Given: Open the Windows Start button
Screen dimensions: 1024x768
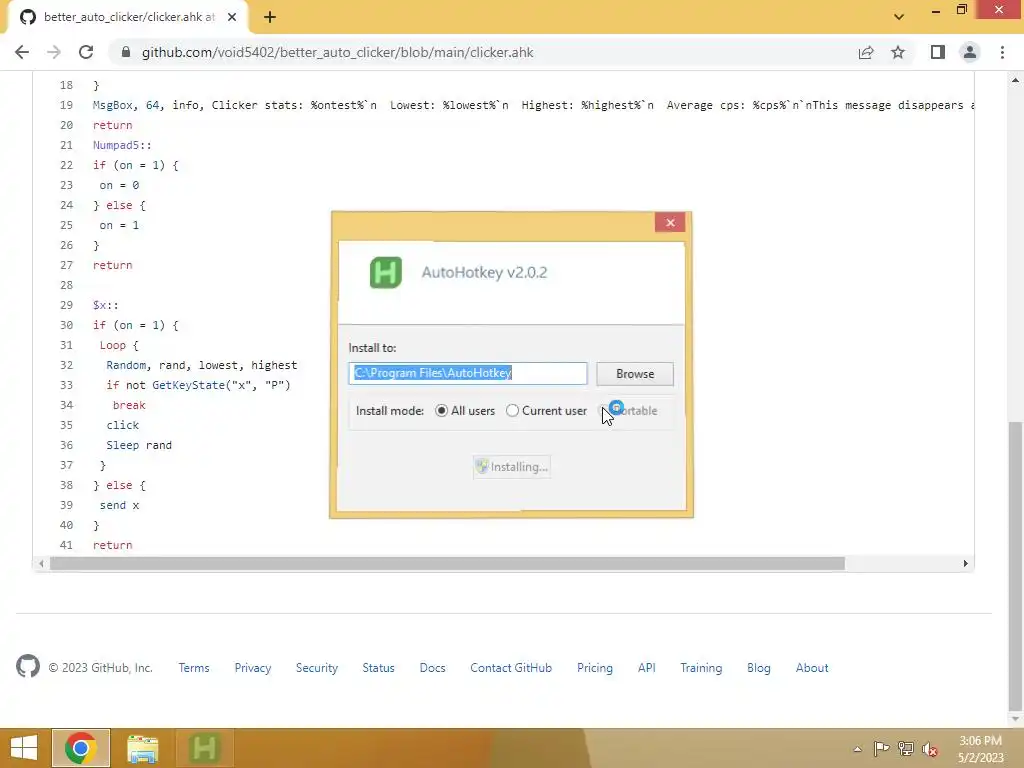Looking at the screenshot, I should click(x=24, y=748).
